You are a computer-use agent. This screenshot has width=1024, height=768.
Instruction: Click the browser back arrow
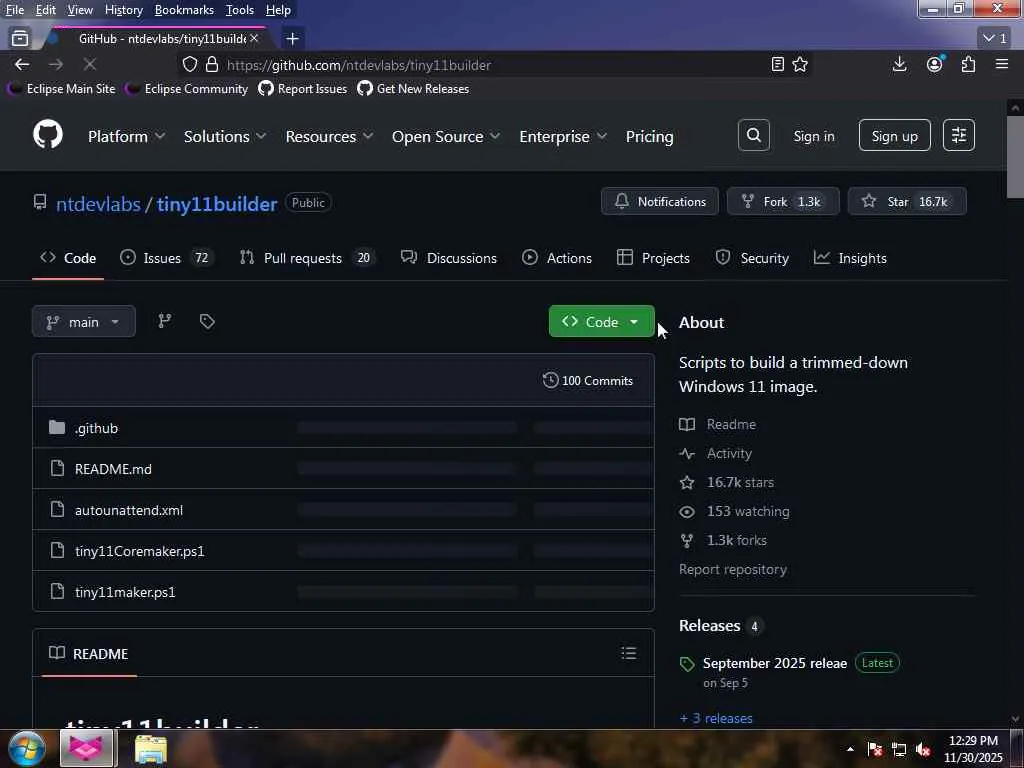tap(22, 64)
